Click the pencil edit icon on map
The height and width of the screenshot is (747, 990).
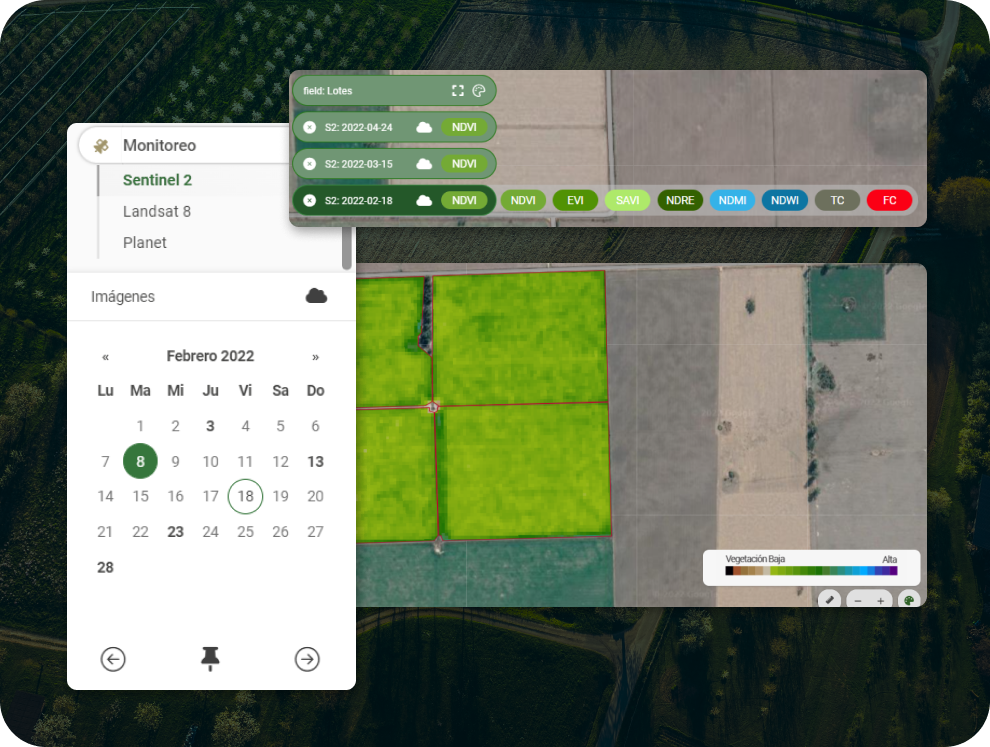pos(830,599)
